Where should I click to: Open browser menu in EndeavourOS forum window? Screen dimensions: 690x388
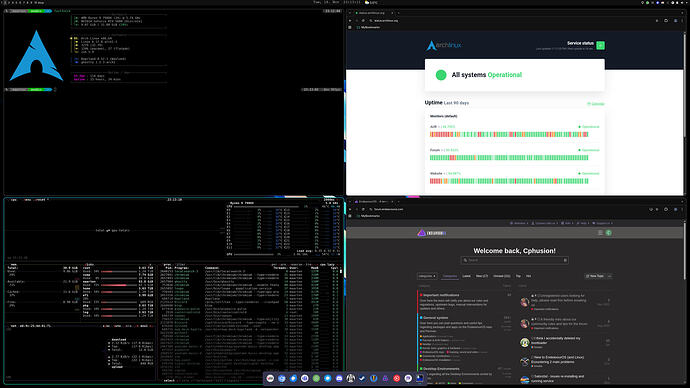point(683,209)
